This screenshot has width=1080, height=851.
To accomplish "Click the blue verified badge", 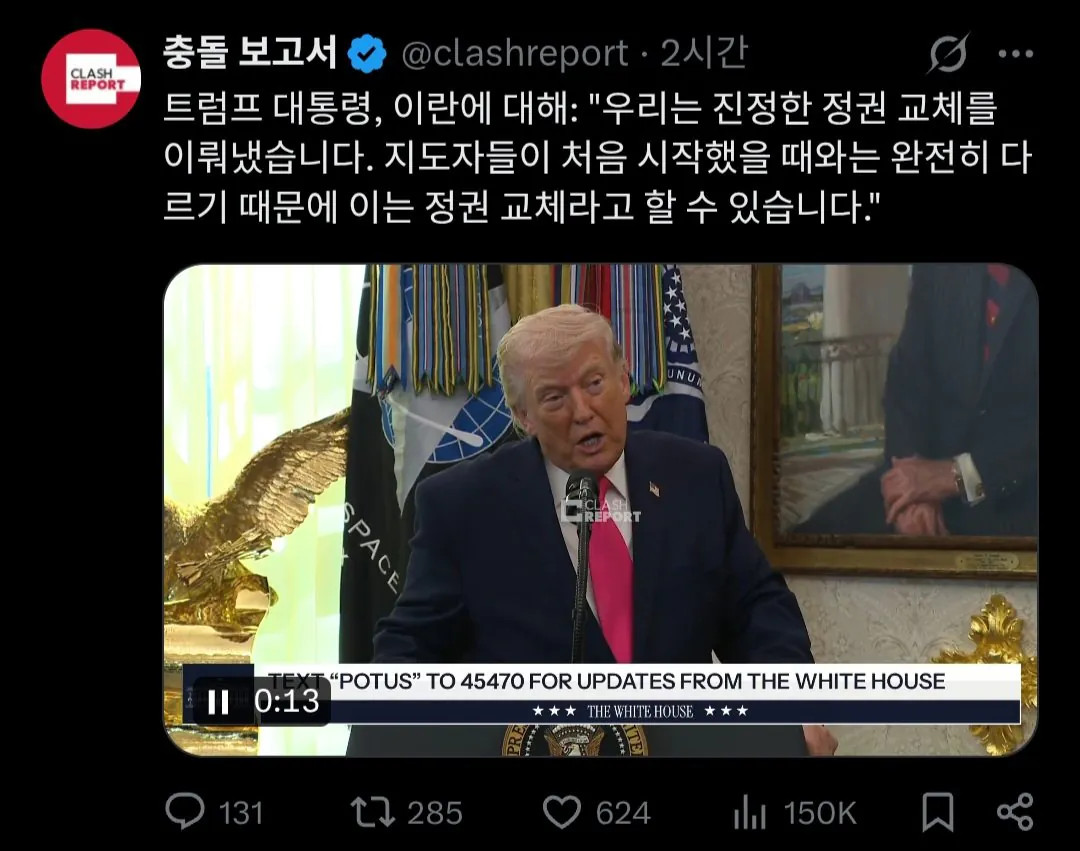I will pos(366,54).
